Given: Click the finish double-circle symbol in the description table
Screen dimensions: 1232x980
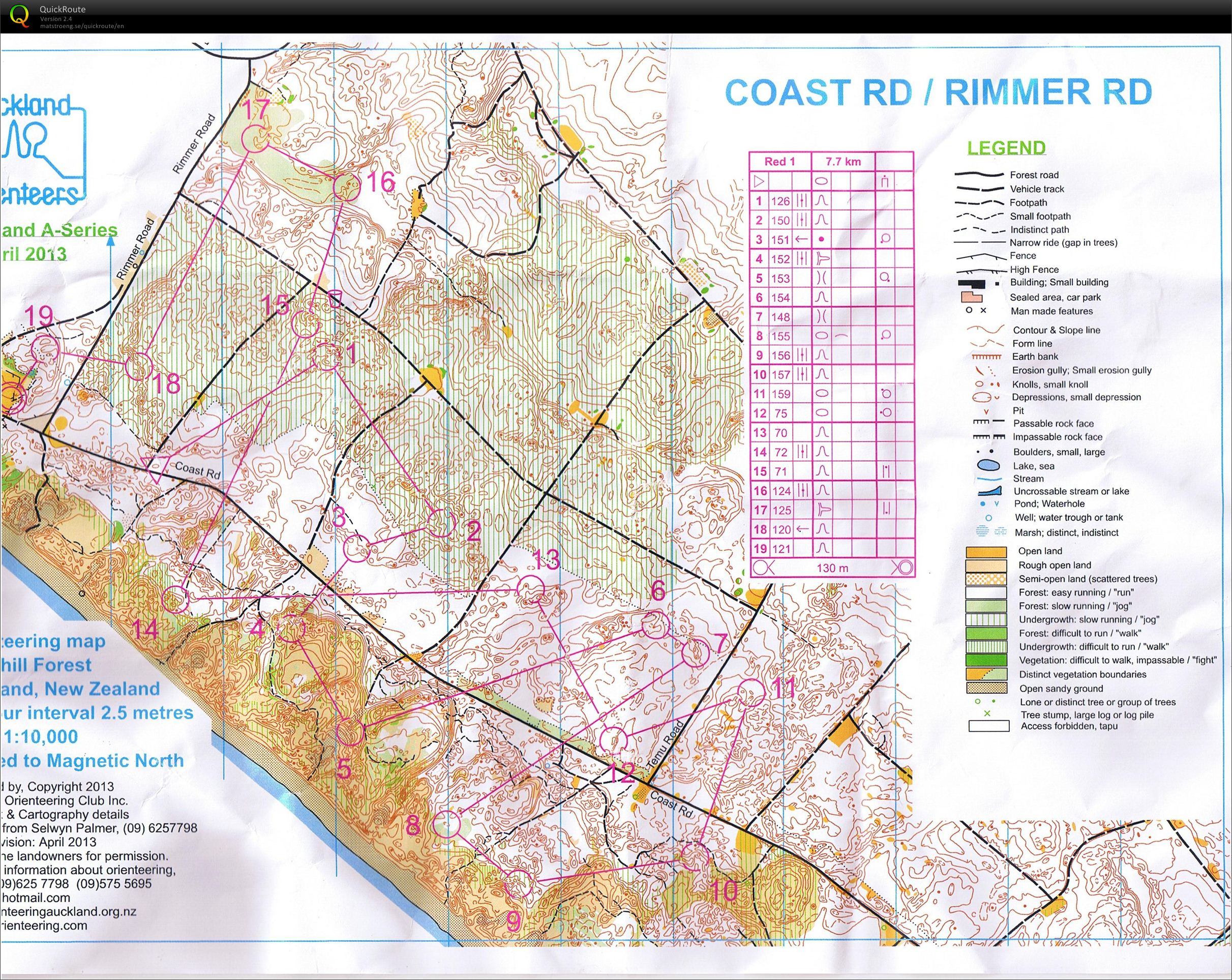Looking at the screenshot, I should (901, 568).
